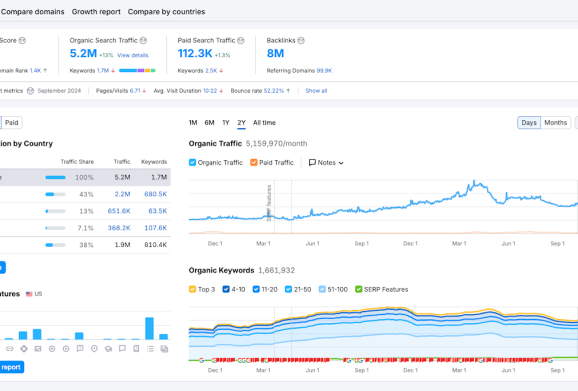Screen dimensions: 578x391
Task: Uncheck the Top 3 keywords checkbox
Action: pyautogui.click(x=192, y=289)
